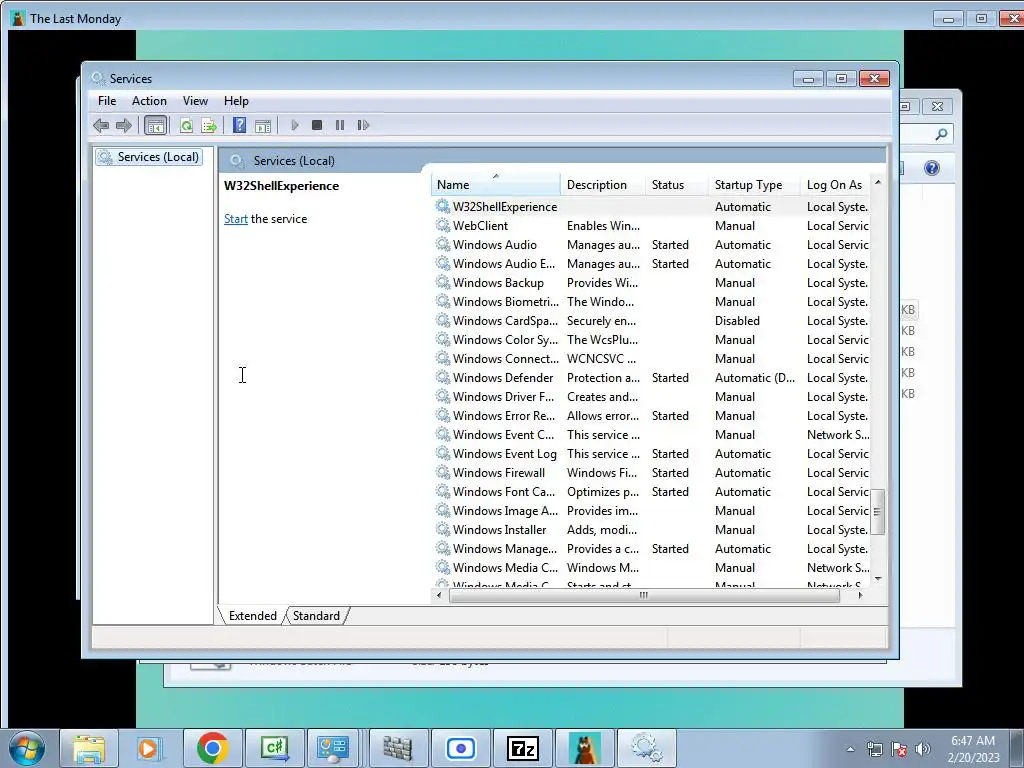
Task: Toggle the Show/Hide Console Tree icon
Action: [x=155, y=125]
